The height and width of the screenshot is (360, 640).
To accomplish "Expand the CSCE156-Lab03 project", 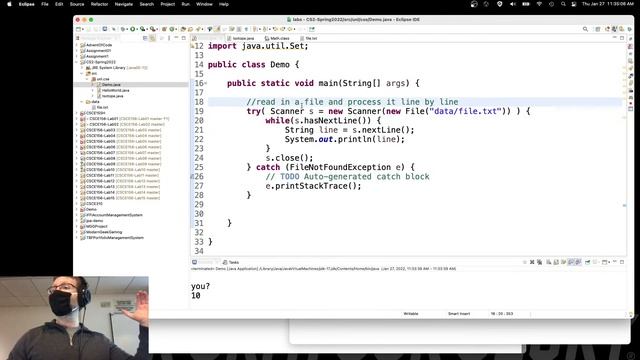I will [x=77, y=130].
